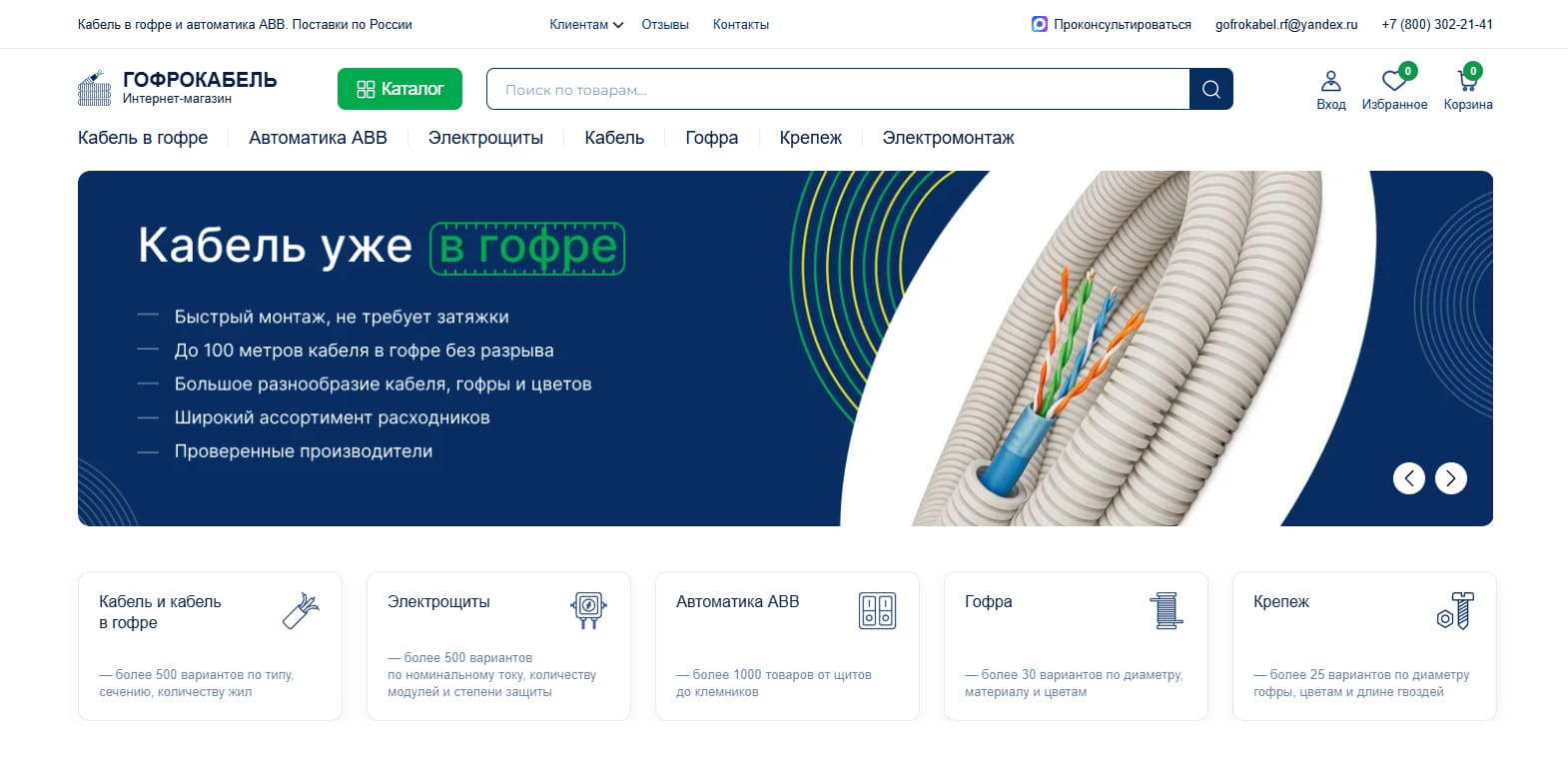This screenshot has width=1568, height=759.
Task: Open the Электрощиты category card
Action: (498, 645)
